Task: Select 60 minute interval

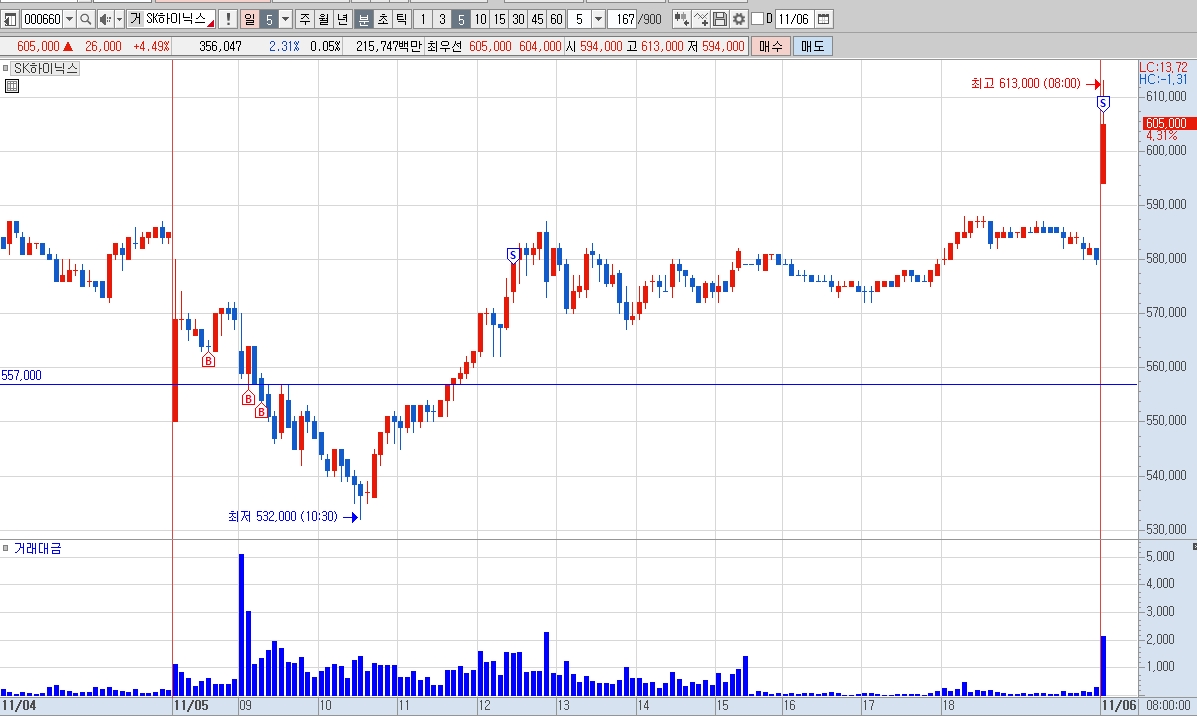Action: (x=557, y=19)
